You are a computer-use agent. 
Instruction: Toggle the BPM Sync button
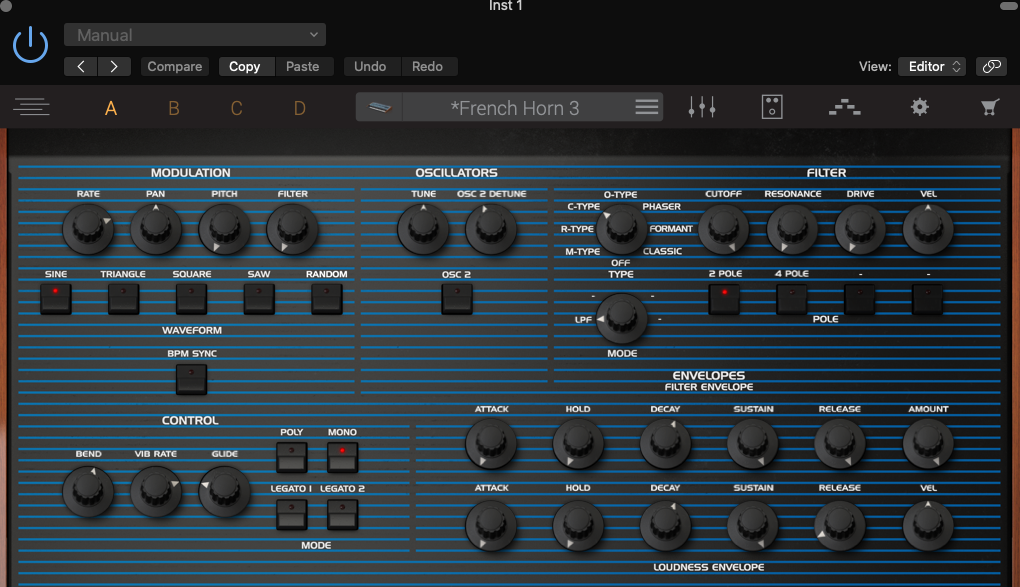tap(191, 379)
